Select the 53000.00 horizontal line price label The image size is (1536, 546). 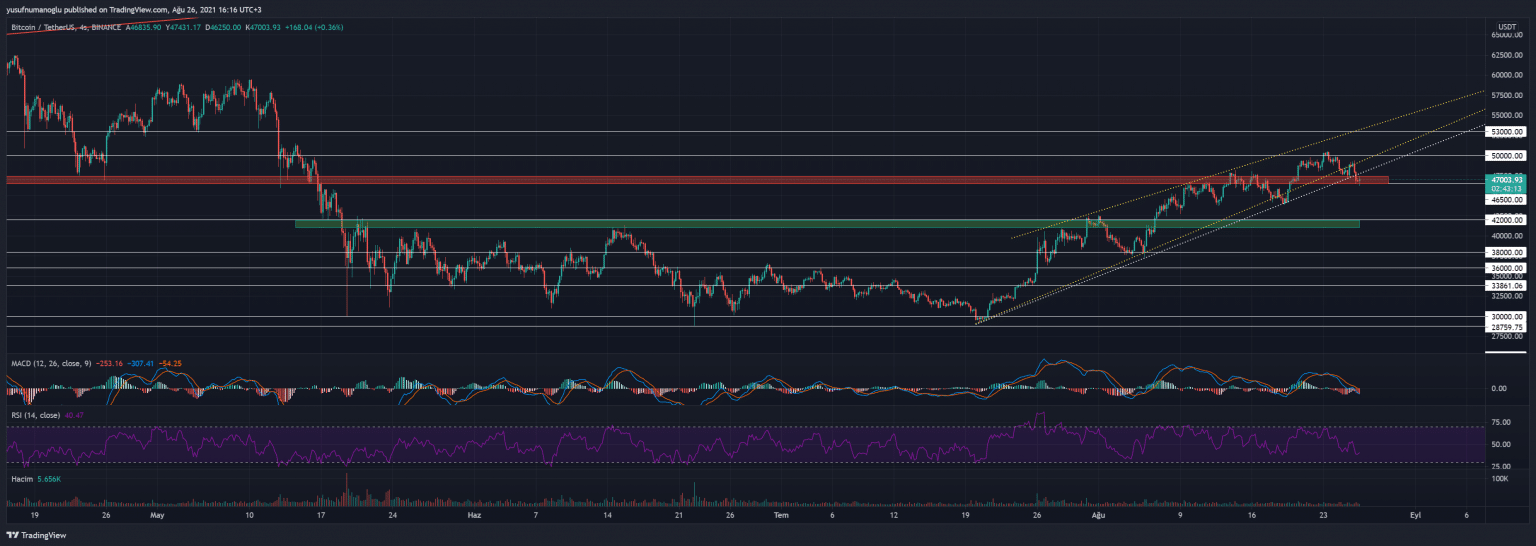click(x=1505, y=131)
